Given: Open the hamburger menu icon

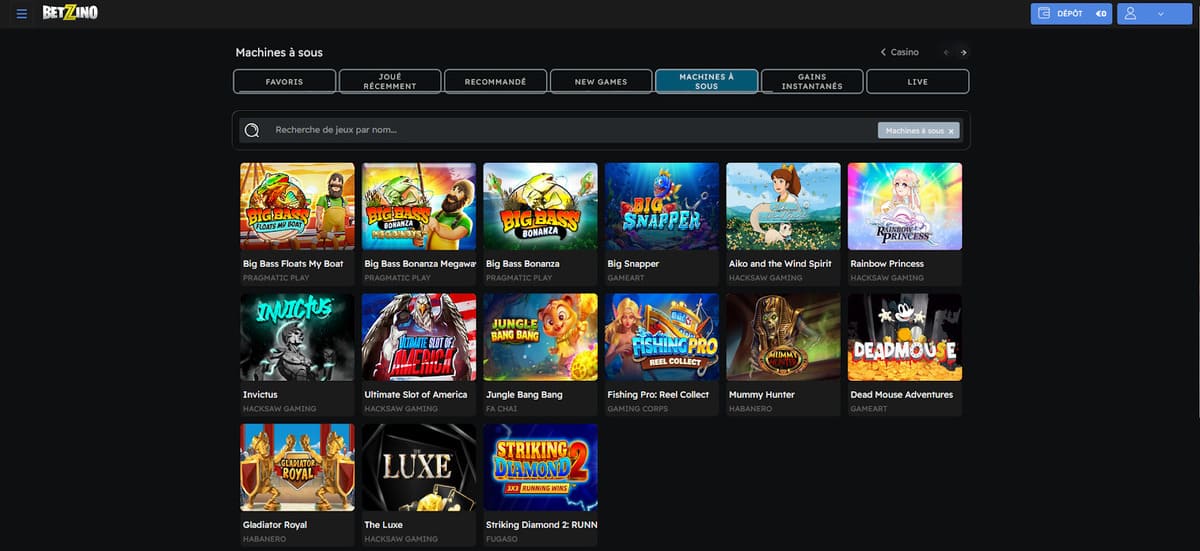Looking at the screenshot, I should click(22, 14).
